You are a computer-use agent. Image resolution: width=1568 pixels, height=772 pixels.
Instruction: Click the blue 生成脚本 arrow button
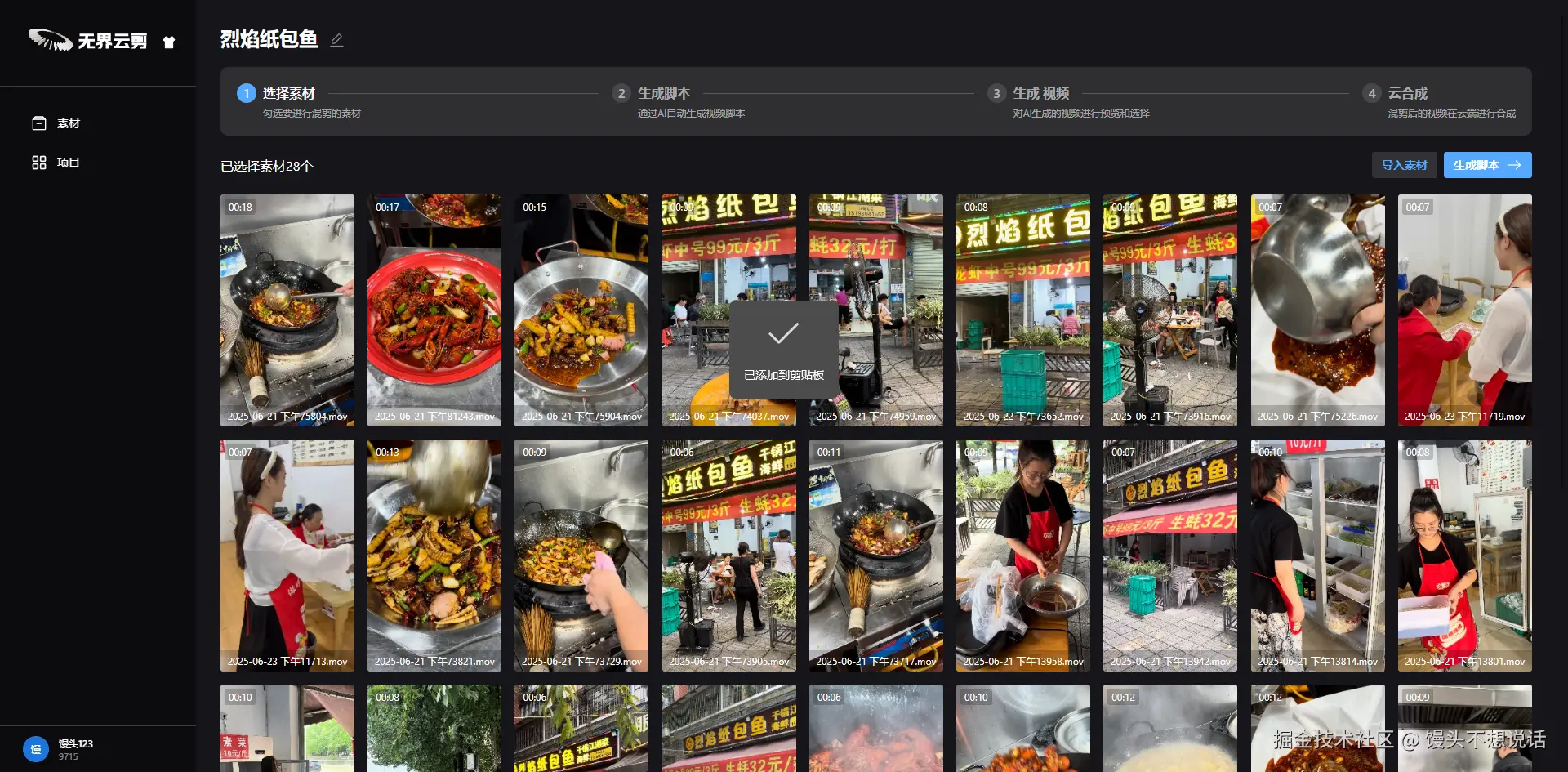(1488, 165)
